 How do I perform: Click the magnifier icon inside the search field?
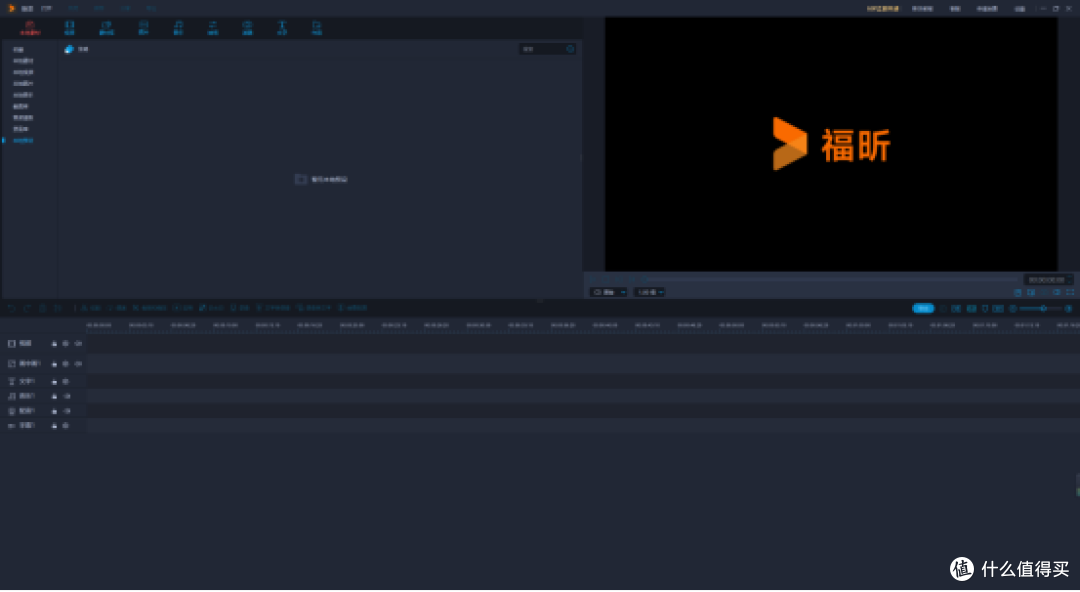[x=570, y=49]
